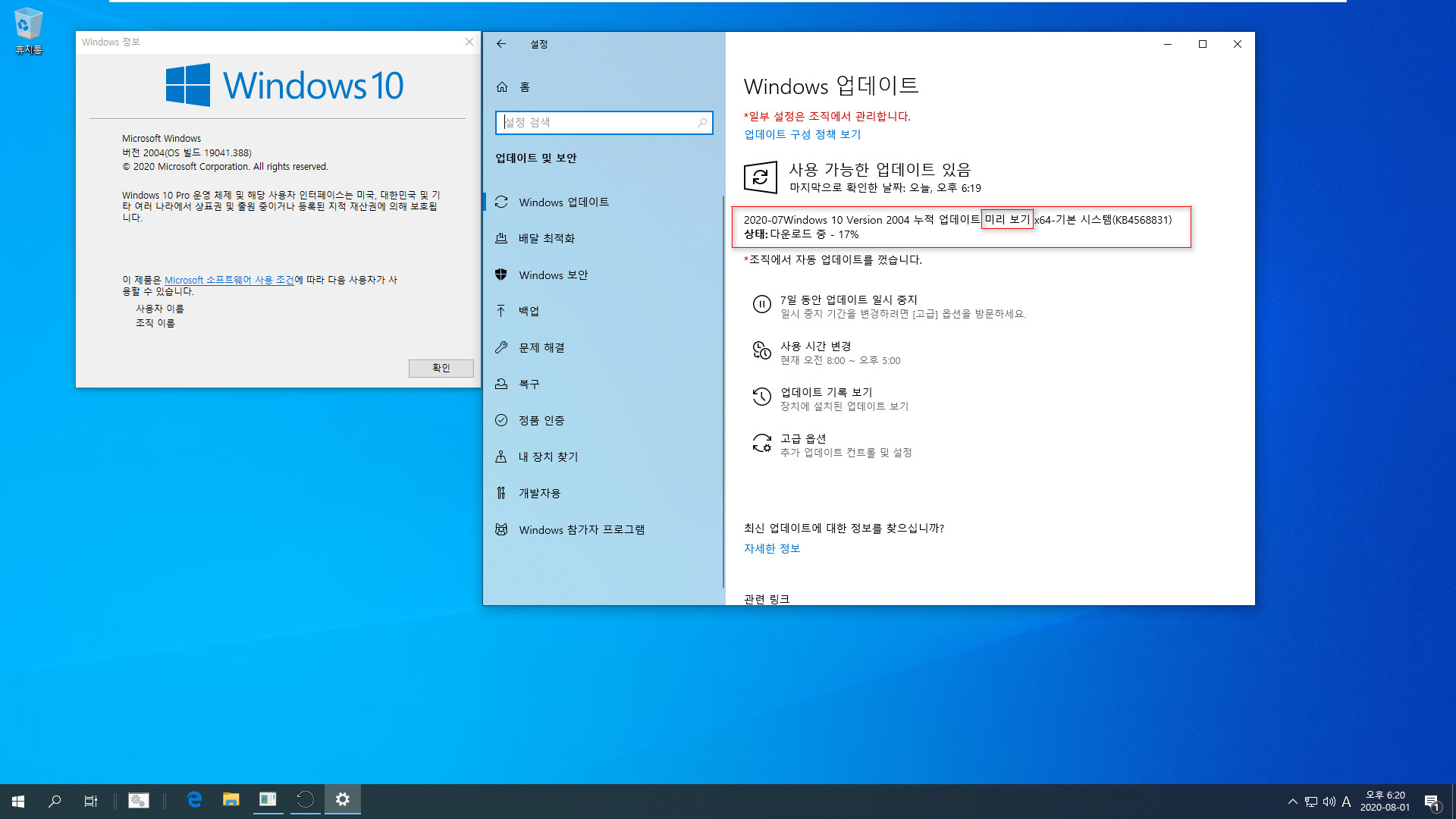
Task: Open the Windows Start menu
Action: (18, 801)
